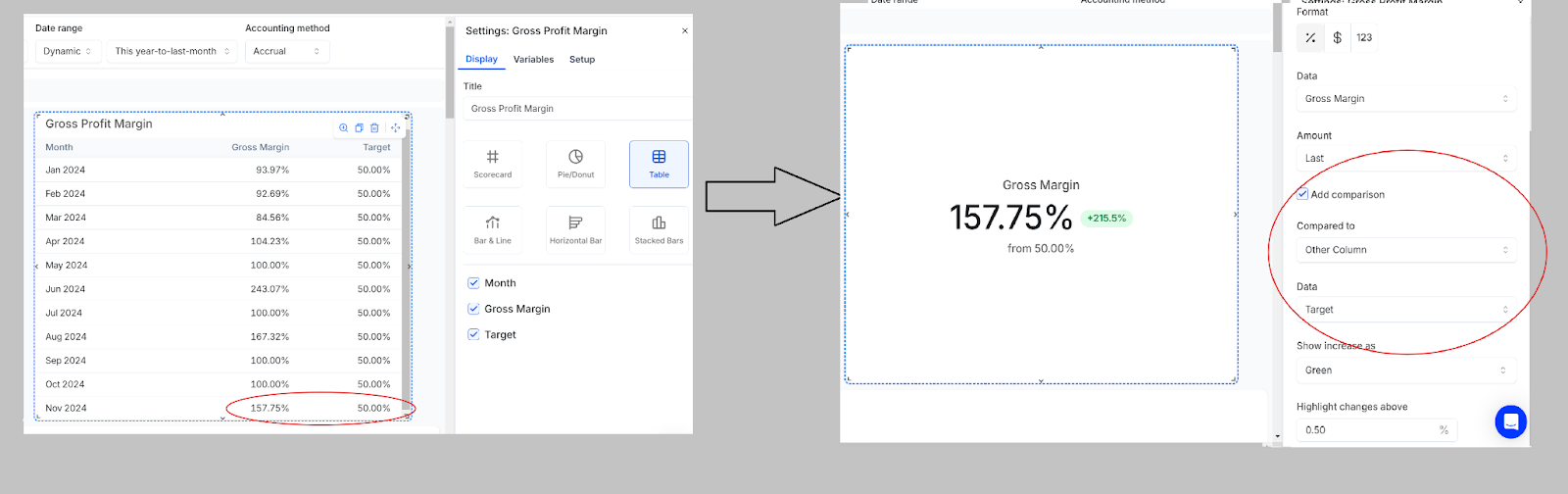
Task: Open the Accrual accounting method dropdown
Action: point(287,51)
